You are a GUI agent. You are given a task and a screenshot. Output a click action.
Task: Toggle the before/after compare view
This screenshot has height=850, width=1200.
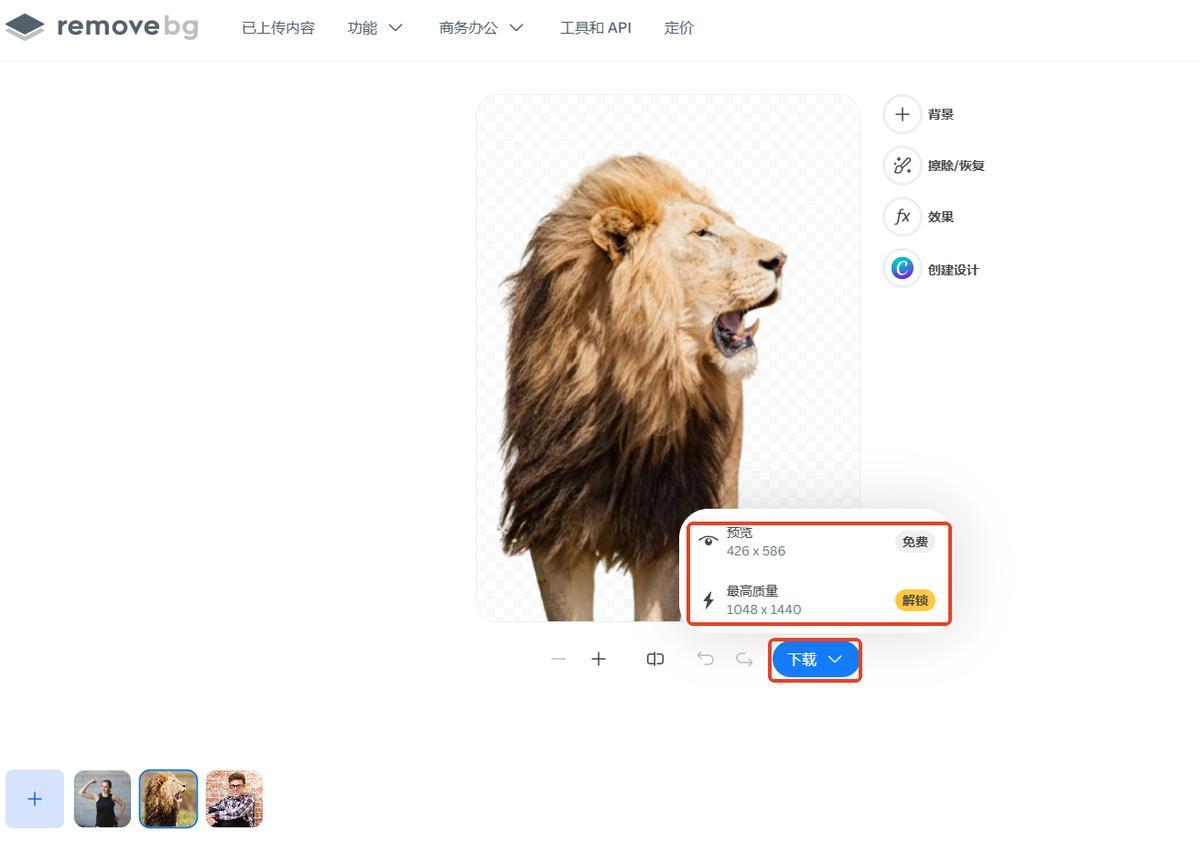[x=655, y=659]
